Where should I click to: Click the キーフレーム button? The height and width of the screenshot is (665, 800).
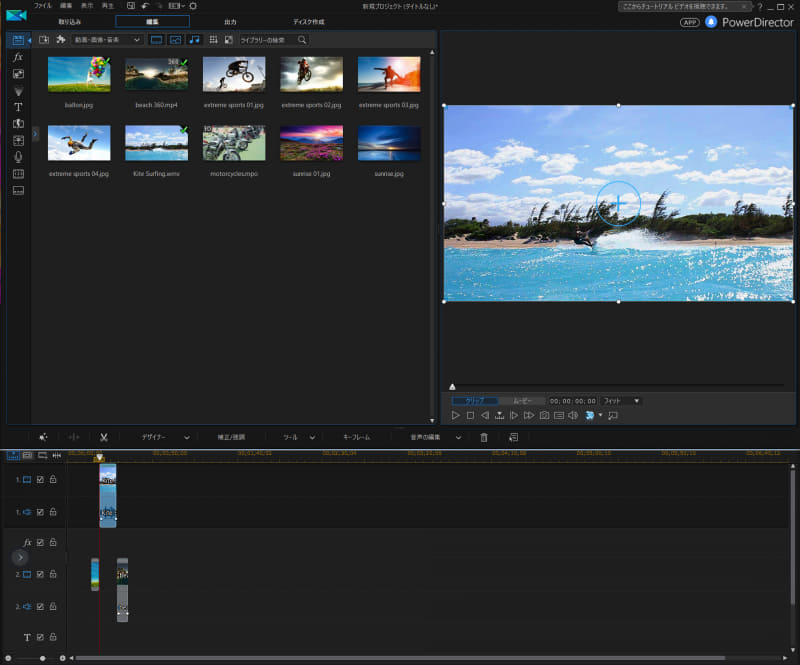356,437
